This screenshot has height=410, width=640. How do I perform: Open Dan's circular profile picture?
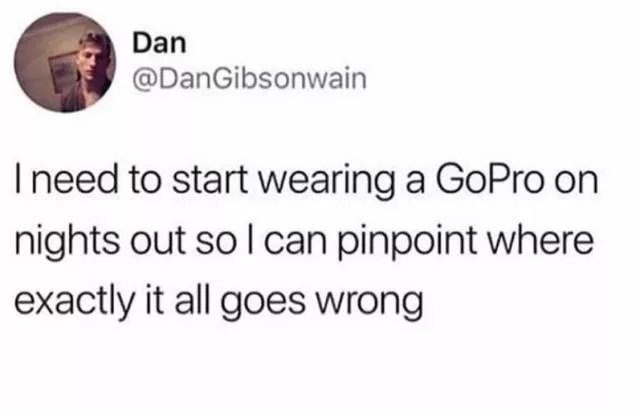(x=65, y=62)
